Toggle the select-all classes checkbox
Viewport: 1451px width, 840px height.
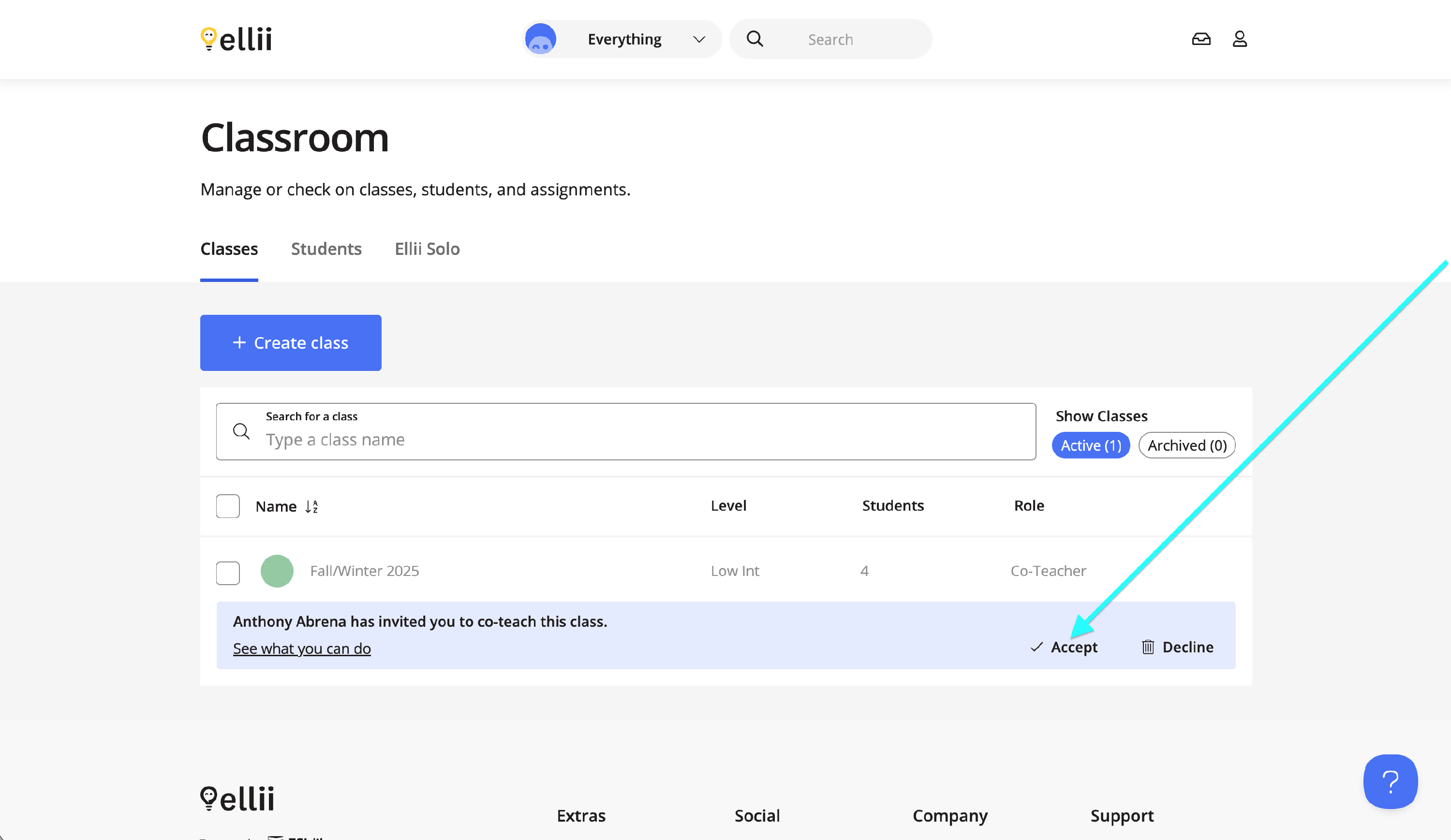228,507
